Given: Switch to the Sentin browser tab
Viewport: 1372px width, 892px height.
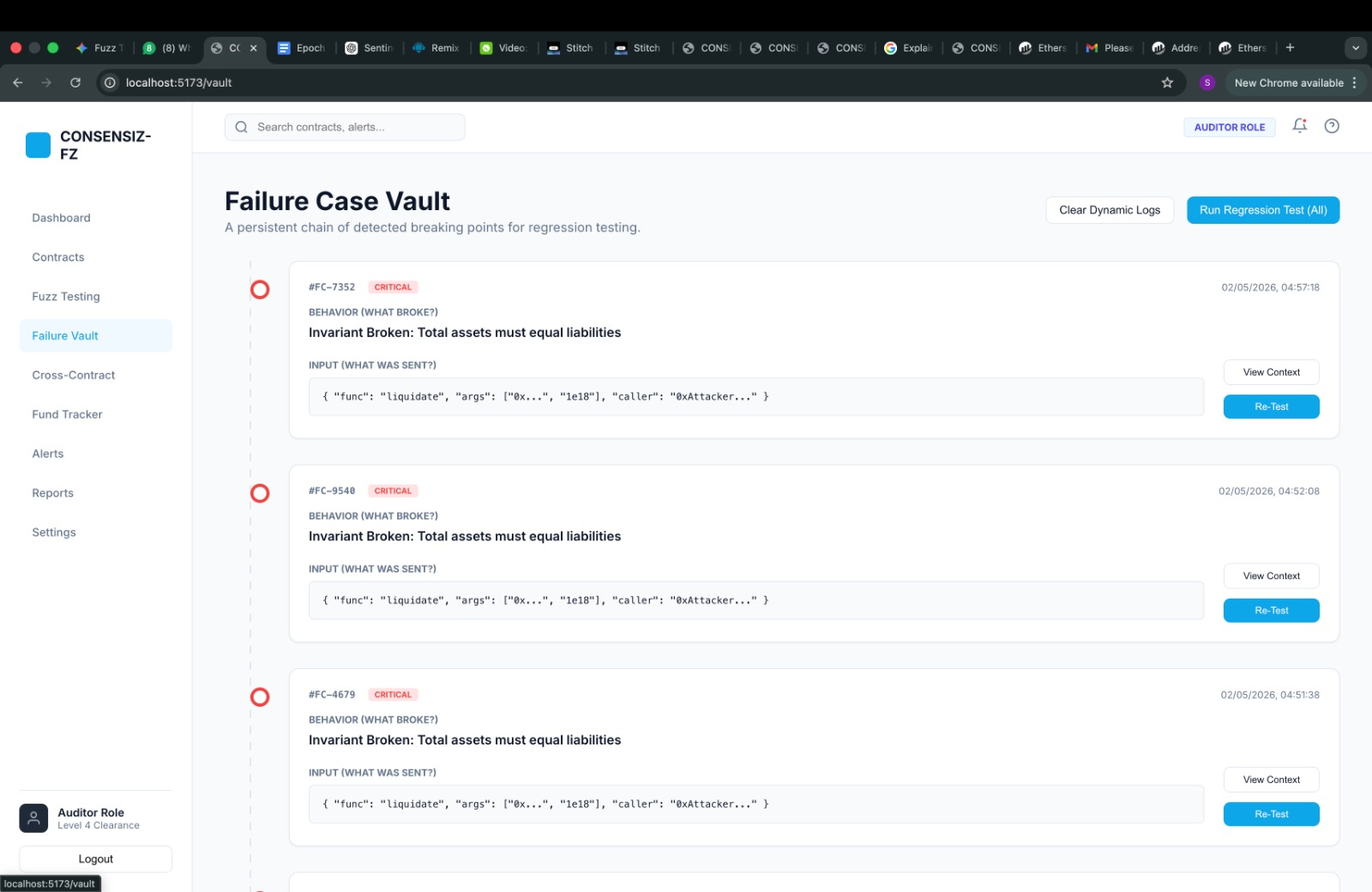Looking at the screenshot, I should 369,48.
